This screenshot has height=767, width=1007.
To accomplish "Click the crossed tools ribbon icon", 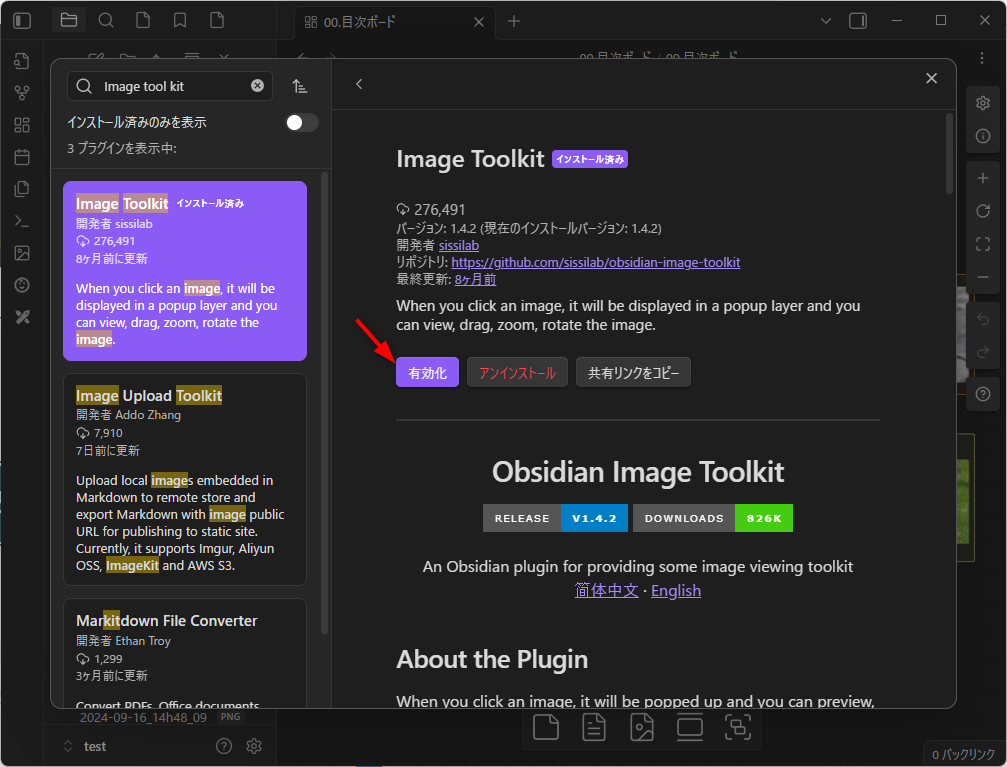I will click(22, 317).
